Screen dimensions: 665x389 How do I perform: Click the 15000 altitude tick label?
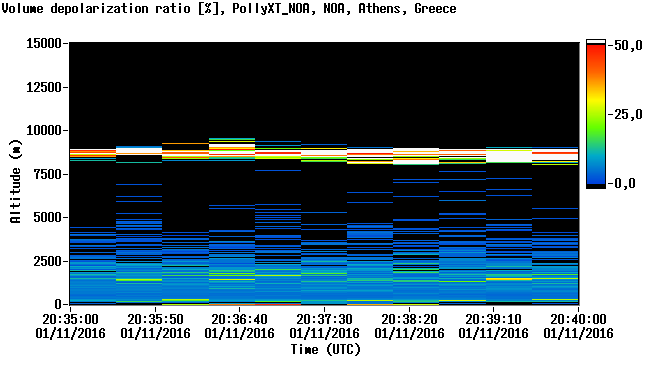tap(44, 43)
